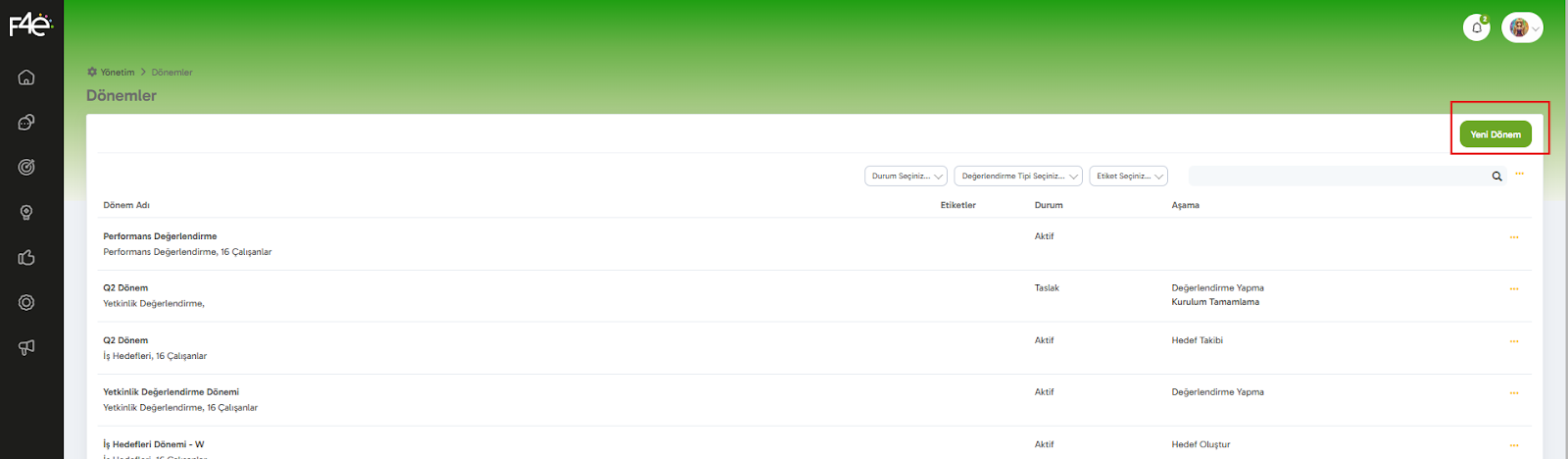This screenshot has width=1568, height=459.
Task: Expand the Durum Seçiniz dropdown
Action: (906, 177)
